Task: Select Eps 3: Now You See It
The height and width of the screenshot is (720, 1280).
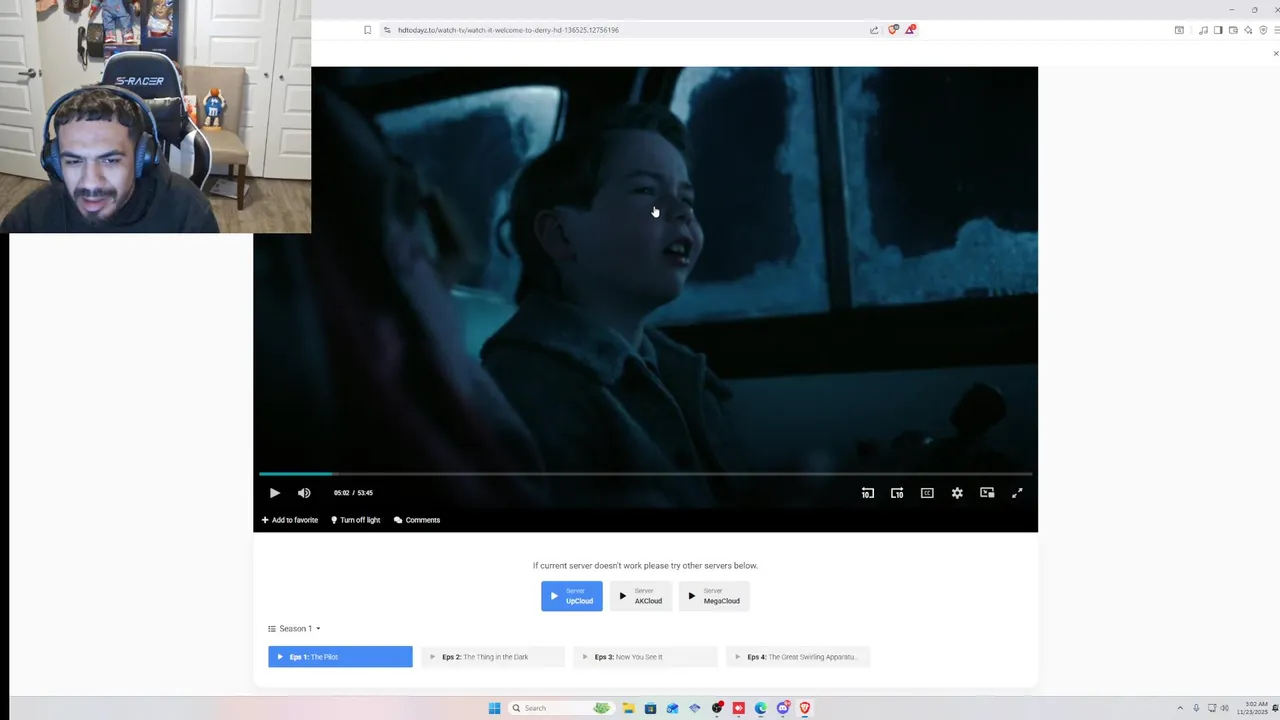Action: point(645,657)
